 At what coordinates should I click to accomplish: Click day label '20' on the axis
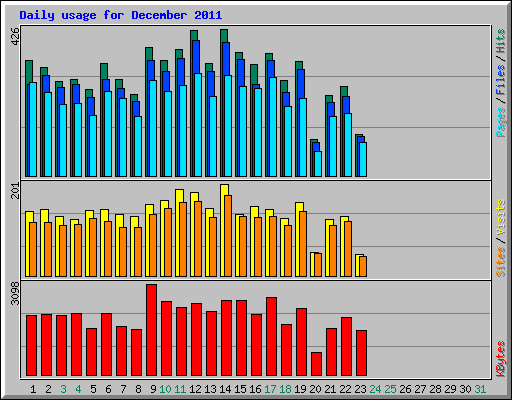[x=315, y=389]
